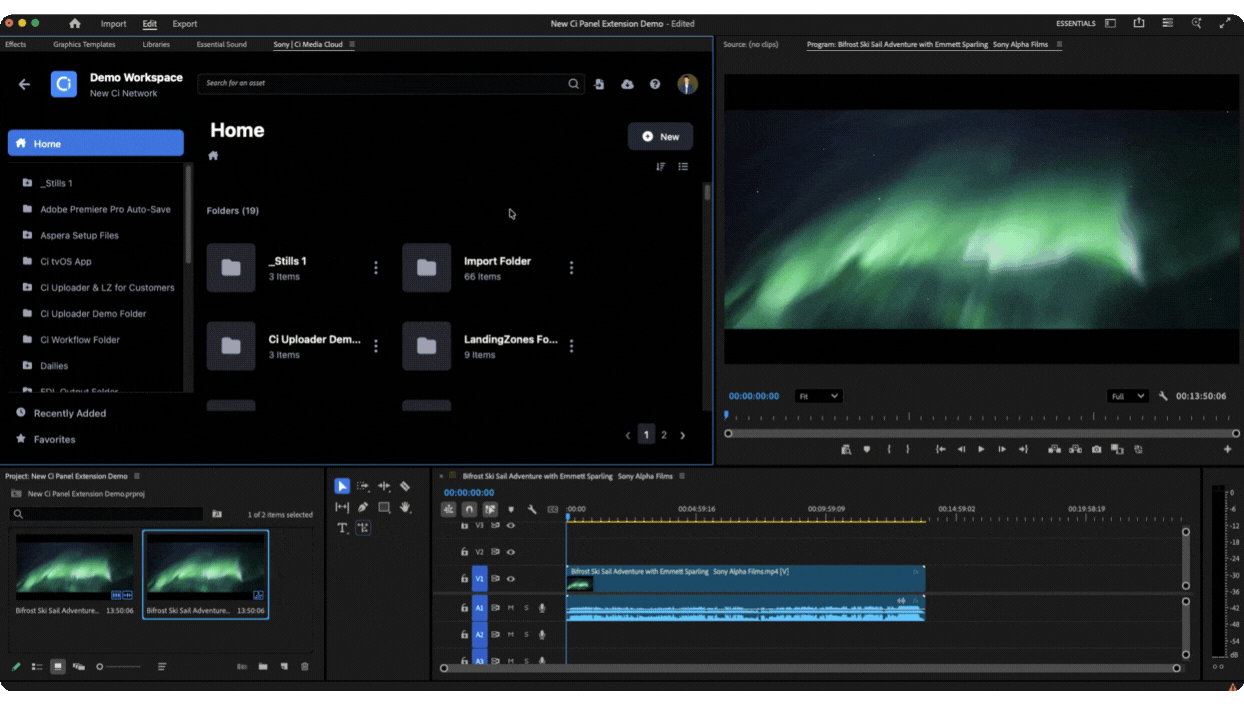Click the Program Monitor time ruler
This screenshot has width=1244, height=706.
982,418
